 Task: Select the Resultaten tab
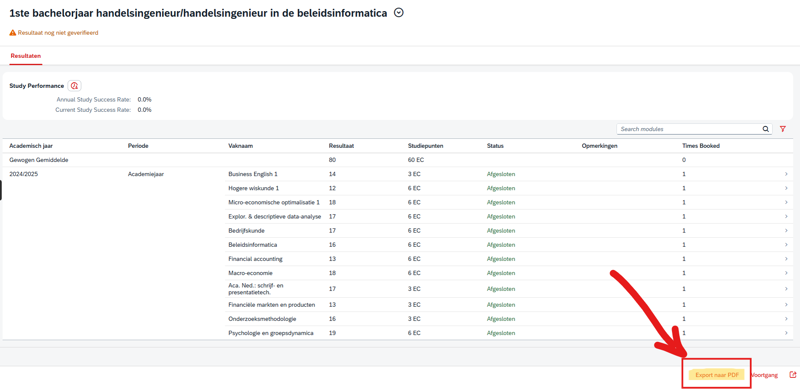(x=26, y=56)
